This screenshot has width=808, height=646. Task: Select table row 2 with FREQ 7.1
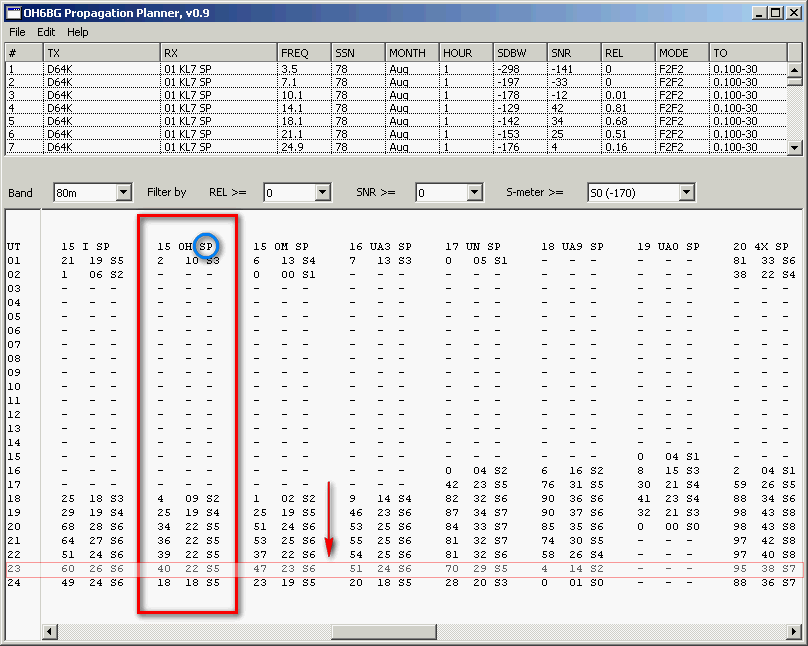pos(396,82)
